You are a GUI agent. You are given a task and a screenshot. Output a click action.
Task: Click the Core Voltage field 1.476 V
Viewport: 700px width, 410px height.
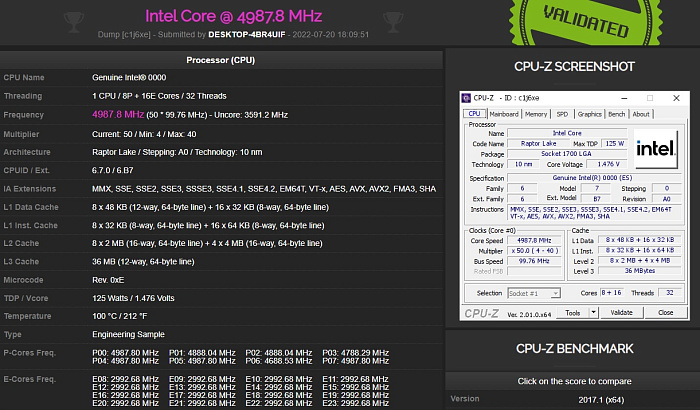(608, 164)
